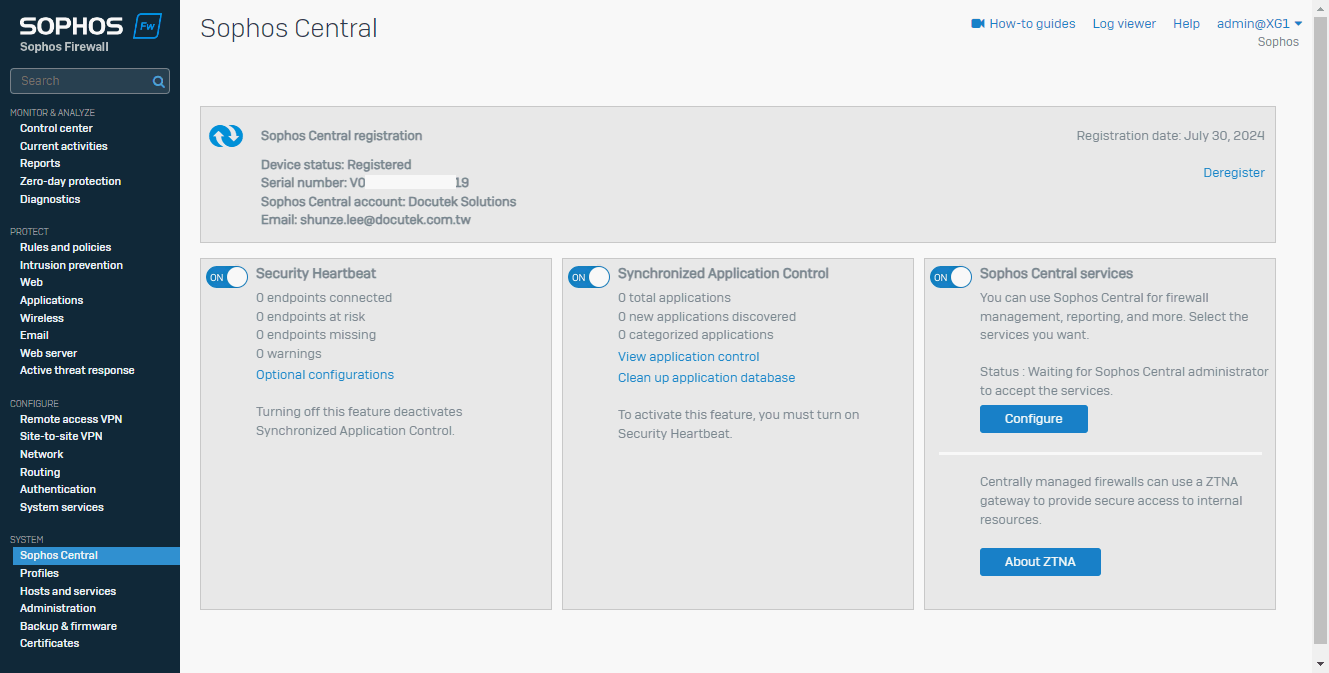Click the '0 endpoints missing' text
1329x673 pixels.
tap(316, 335)
